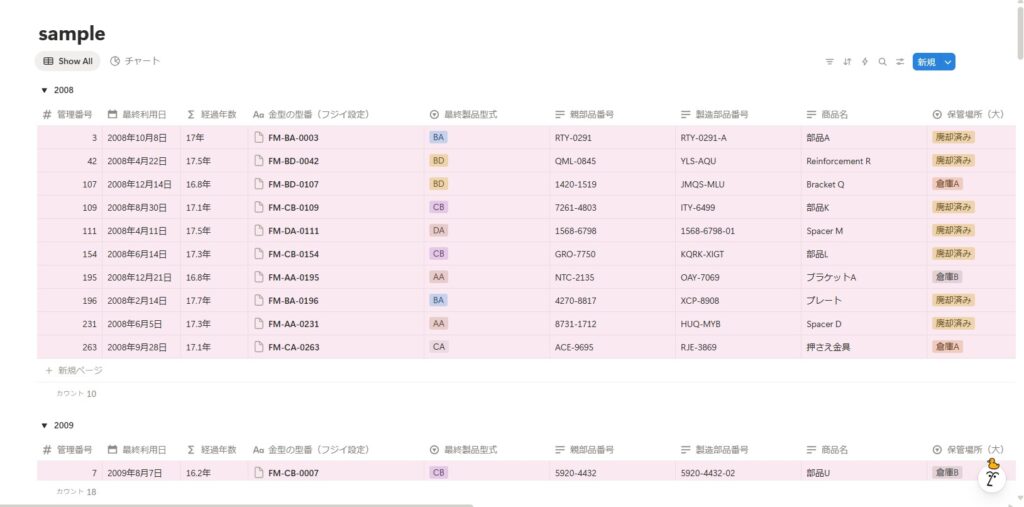The image size is (1024, 507).
Task: Open the search magnifier icon
Action: point(882,61)
